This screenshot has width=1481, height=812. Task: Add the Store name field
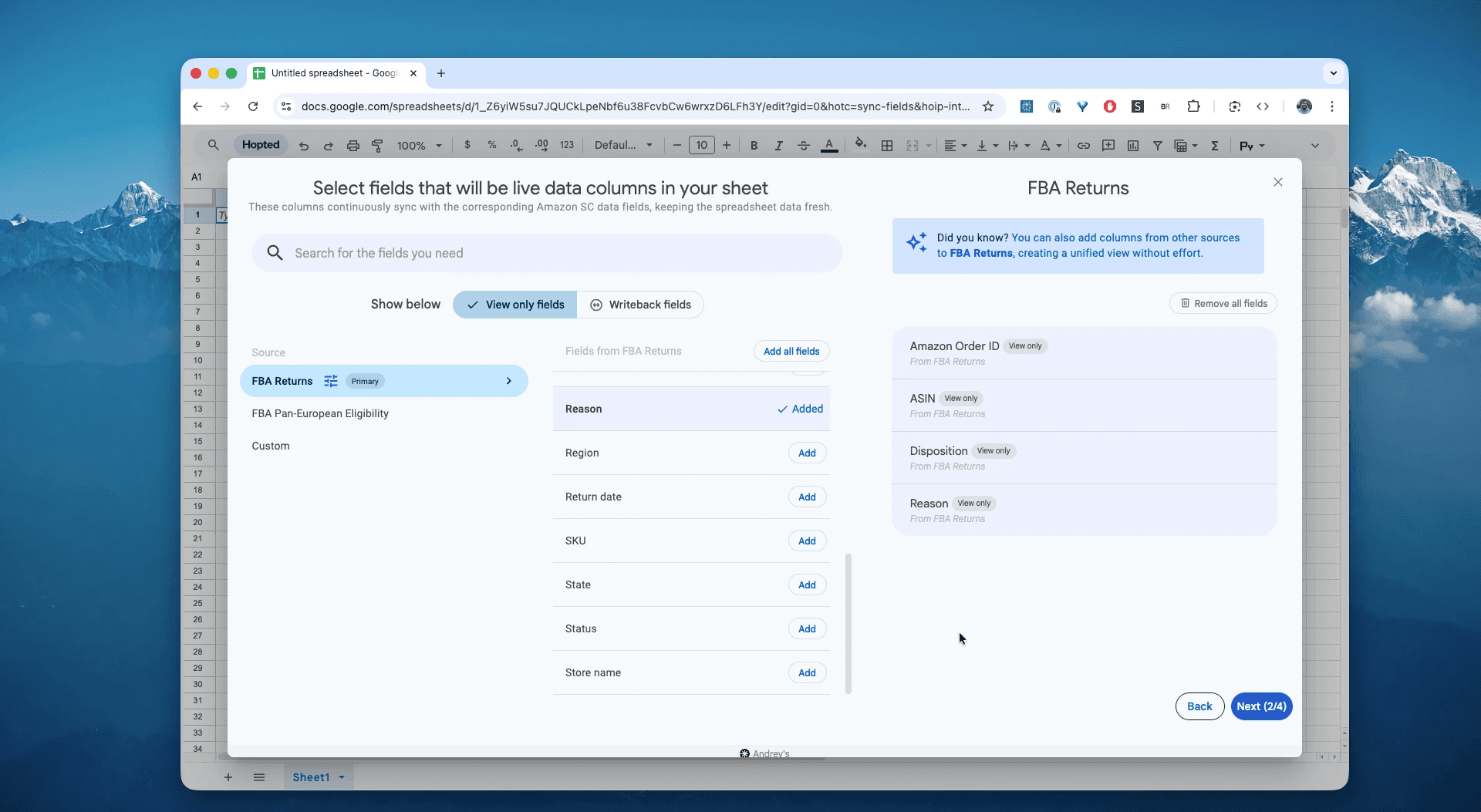[x=807, y=673]
